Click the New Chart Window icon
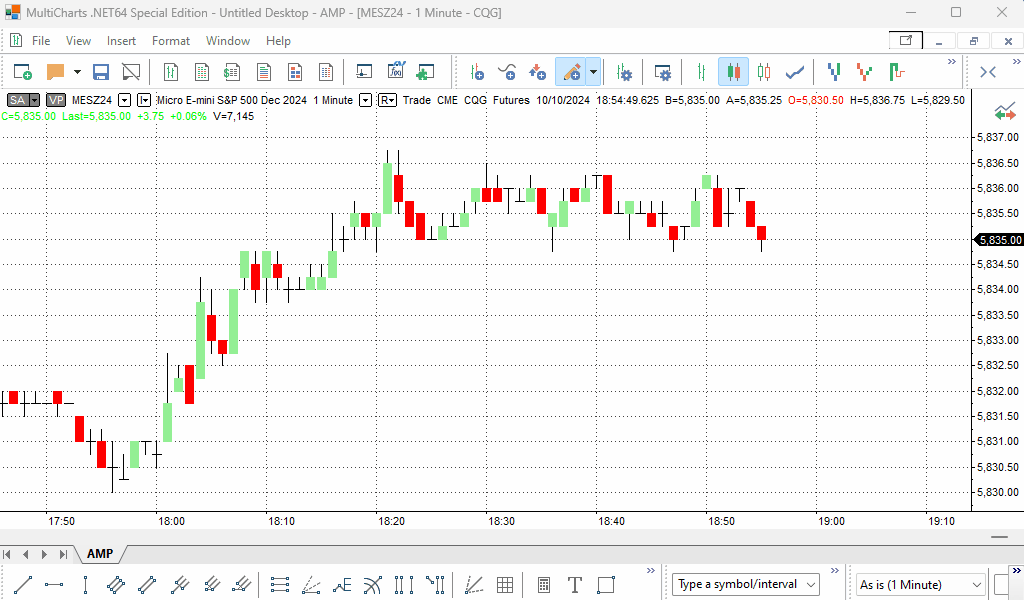The width and height of the screenshot is (1024, 600). [22, 72]
